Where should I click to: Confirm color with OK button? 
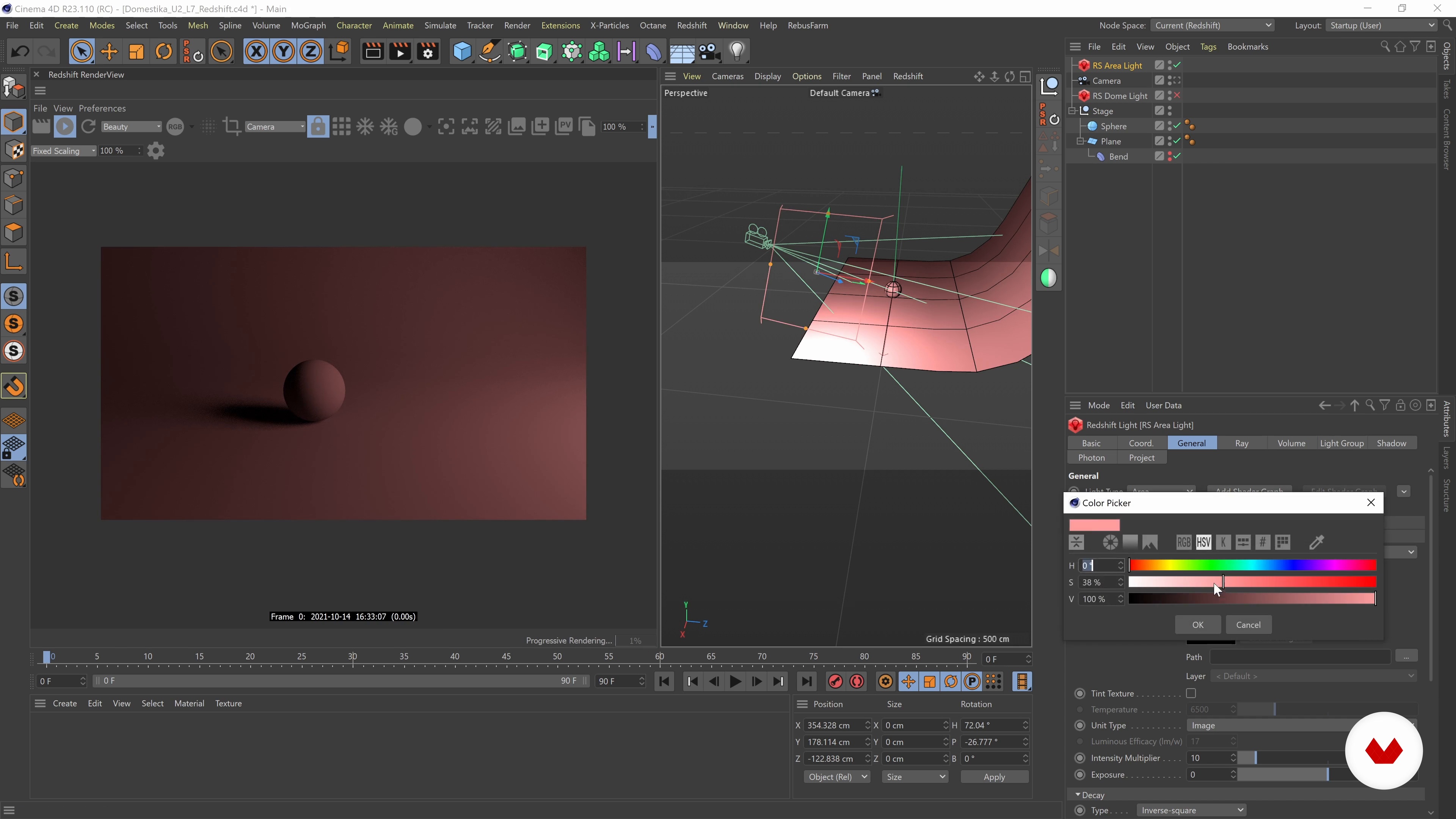1198,624
